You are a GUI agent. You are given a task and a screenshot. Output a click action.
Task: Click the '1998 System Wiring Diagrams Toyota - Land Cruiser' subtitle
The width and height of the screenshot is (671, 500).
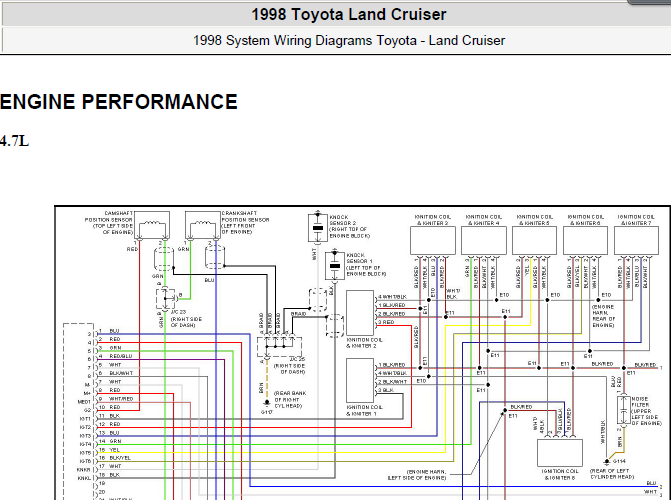[349, 41]
